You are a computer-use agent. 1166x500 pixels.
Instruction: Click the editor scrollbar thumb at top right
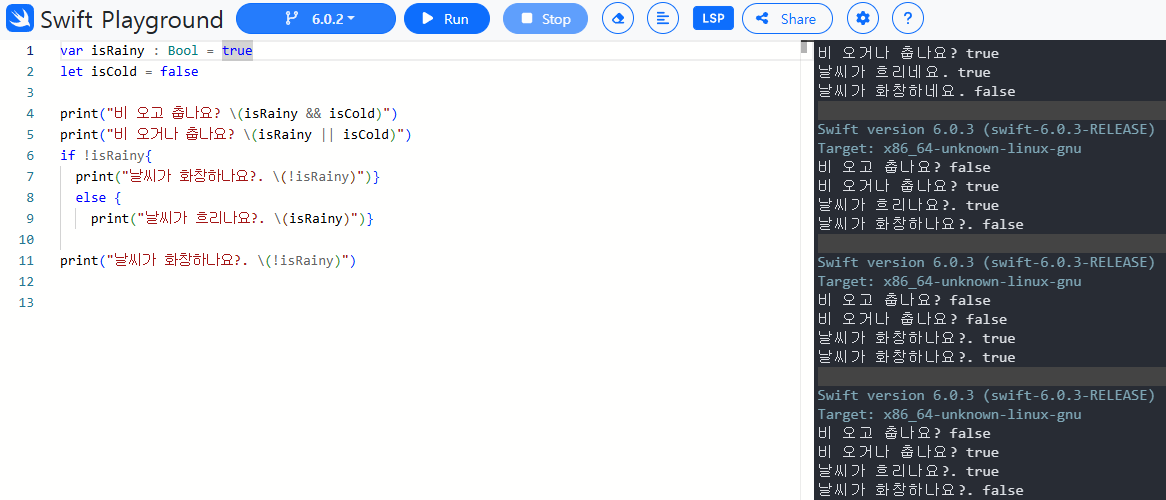click(x=804, y=48)
